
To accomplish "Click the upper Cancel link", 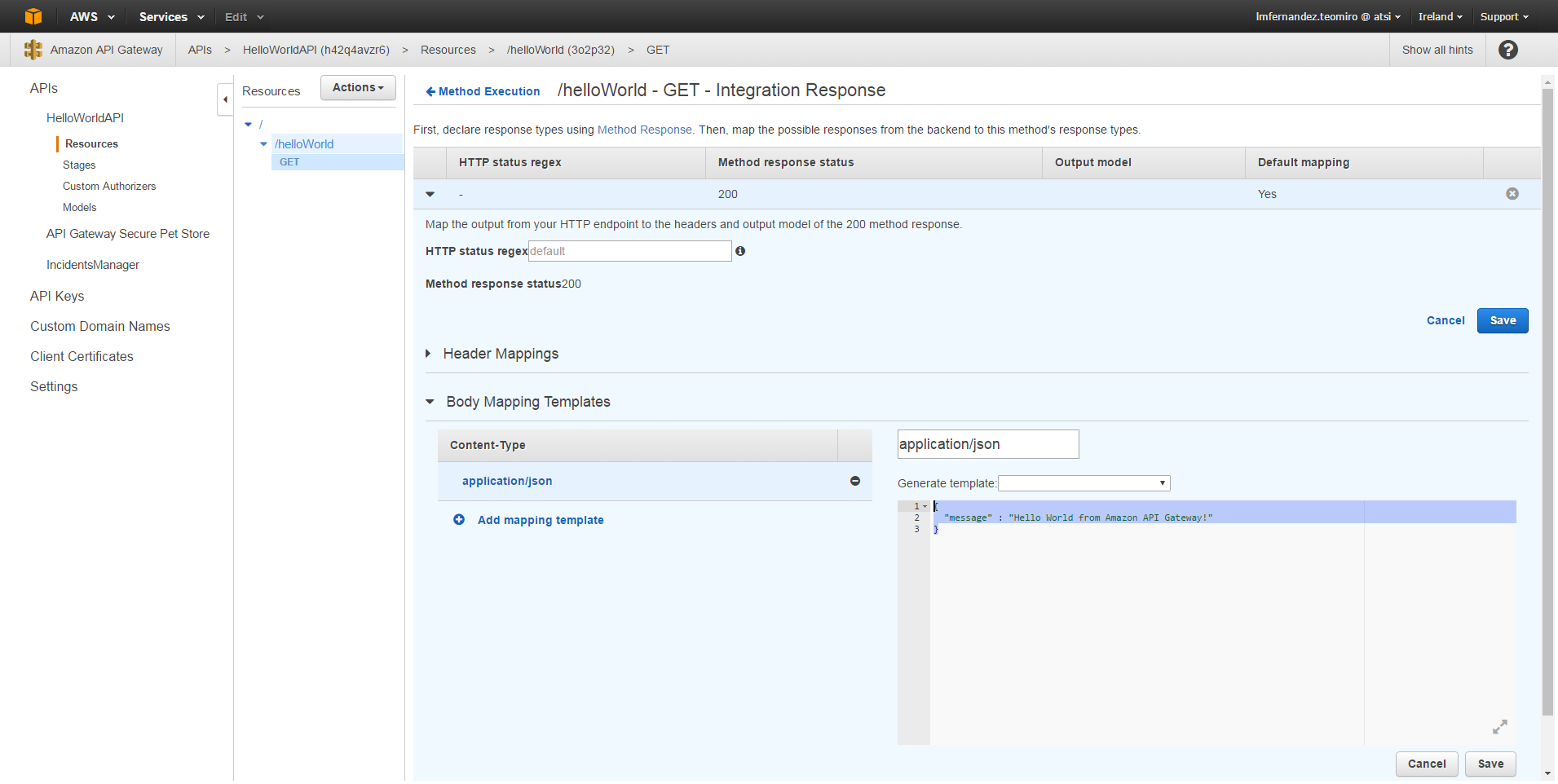I will pyautogui.click(x=1445, y=320).
